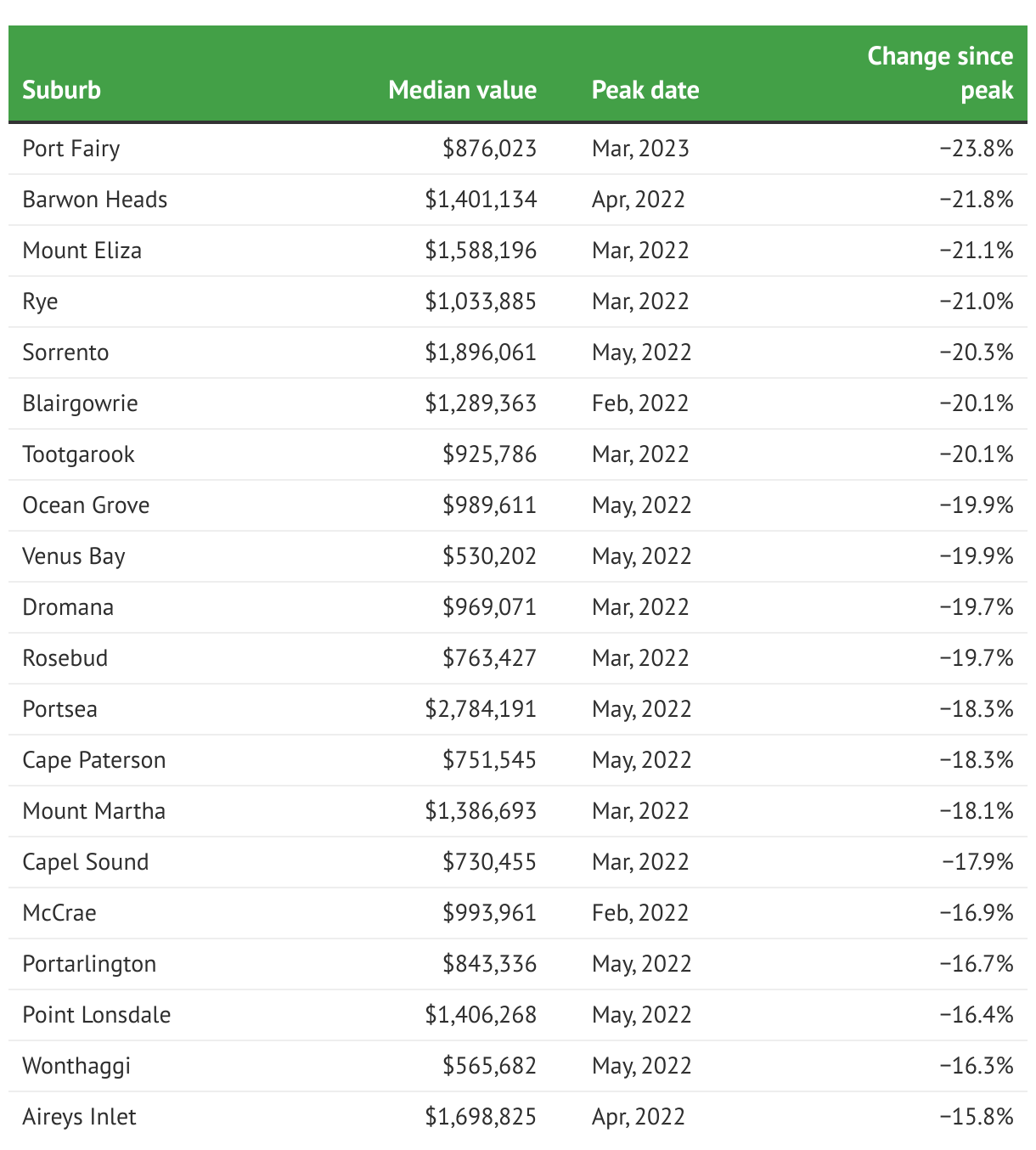This screenshot has width=1036, height=1150.
Task: Click the Peak date column header
Action: tap(645, 90)
